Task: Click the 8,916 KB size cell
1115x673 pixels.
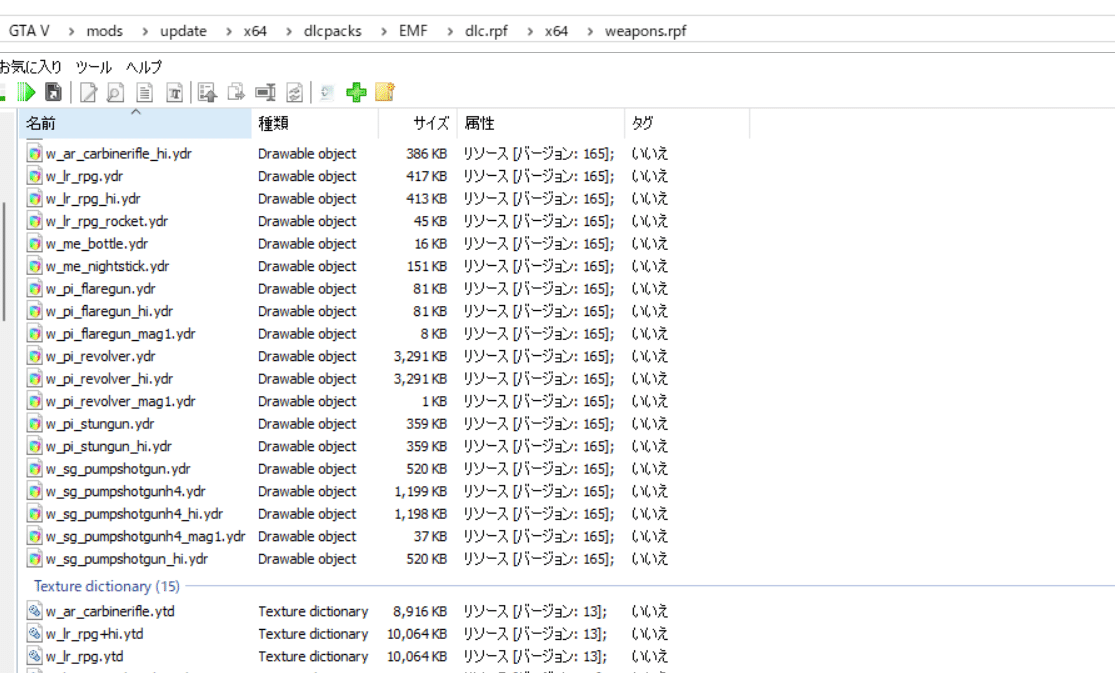Action: tap(420, 611)
